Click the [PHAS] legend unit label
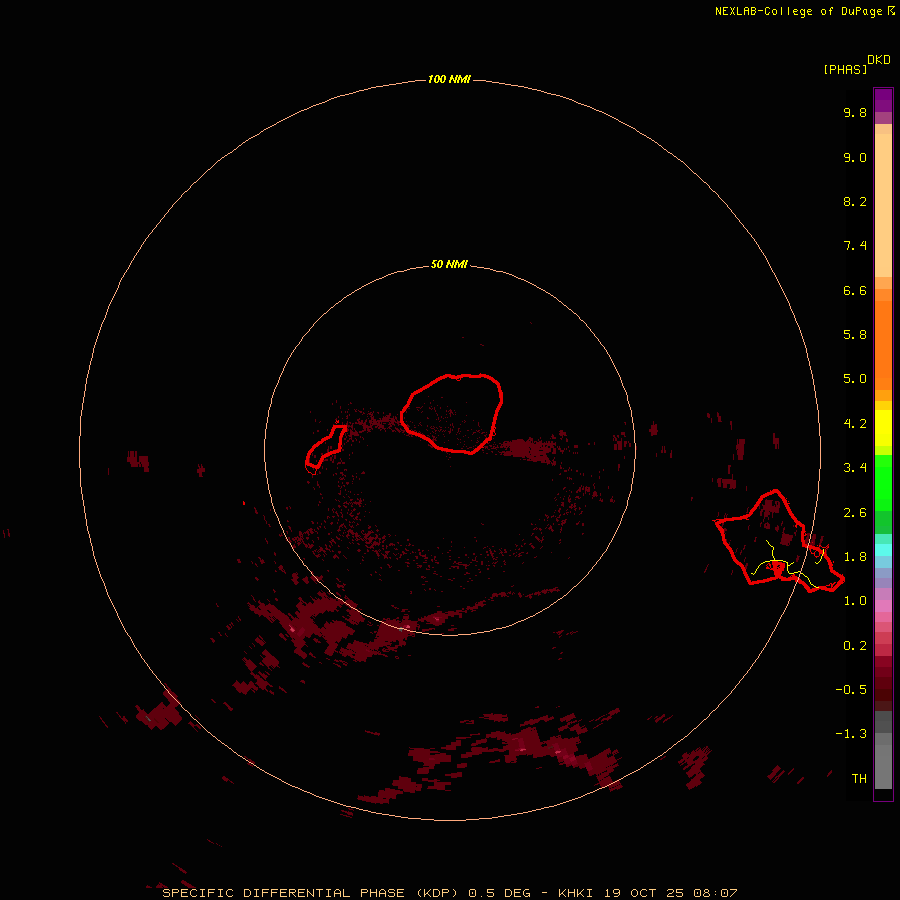Screen dimensions: 900x900 pyautogui.click(x=845, y=69)
